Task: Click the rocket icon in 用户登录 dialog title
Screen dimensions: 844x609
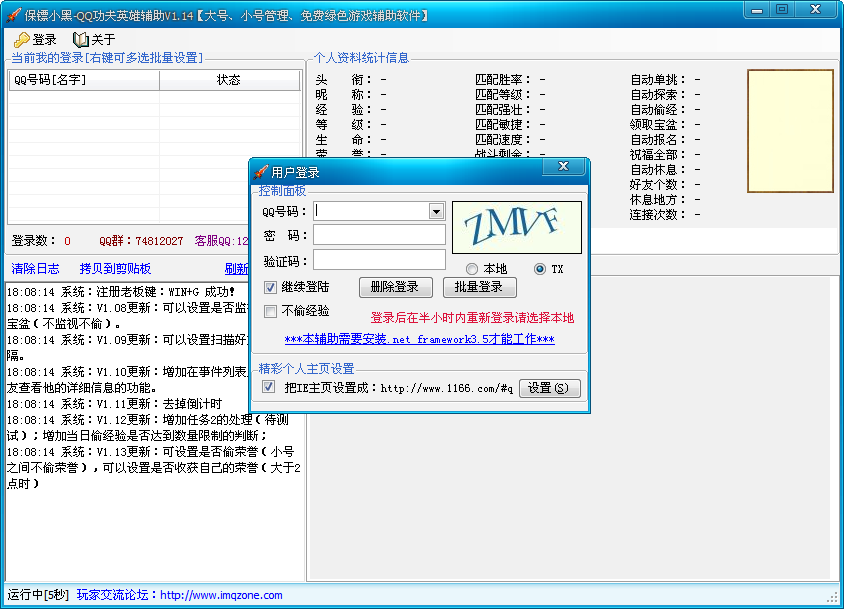Action: pyautogui.click(x=261, y=172)
